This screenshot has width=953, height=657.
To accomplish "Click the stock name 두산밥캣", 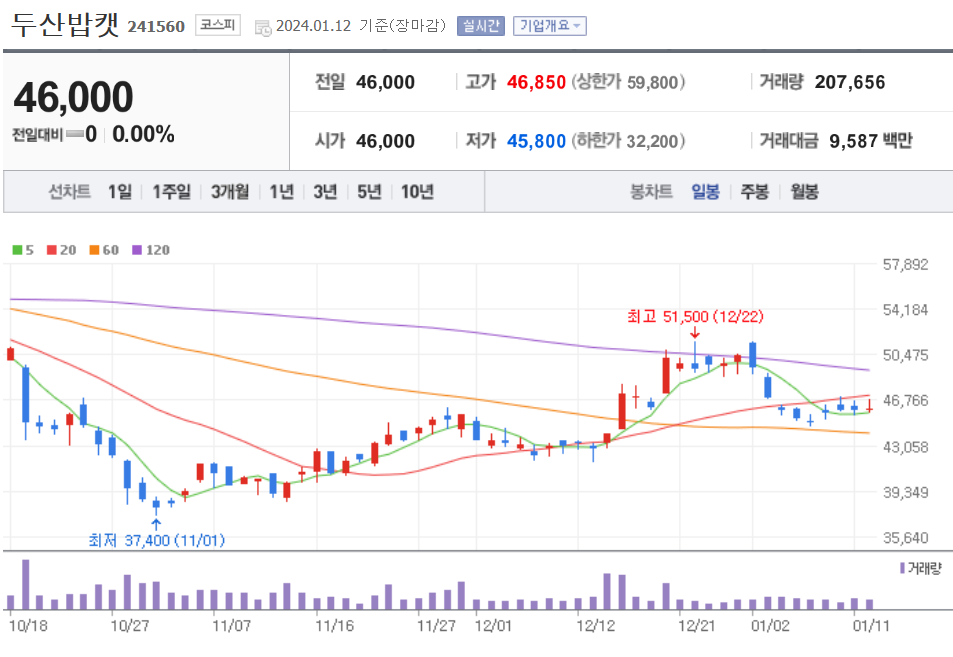I will click(65, 24).
